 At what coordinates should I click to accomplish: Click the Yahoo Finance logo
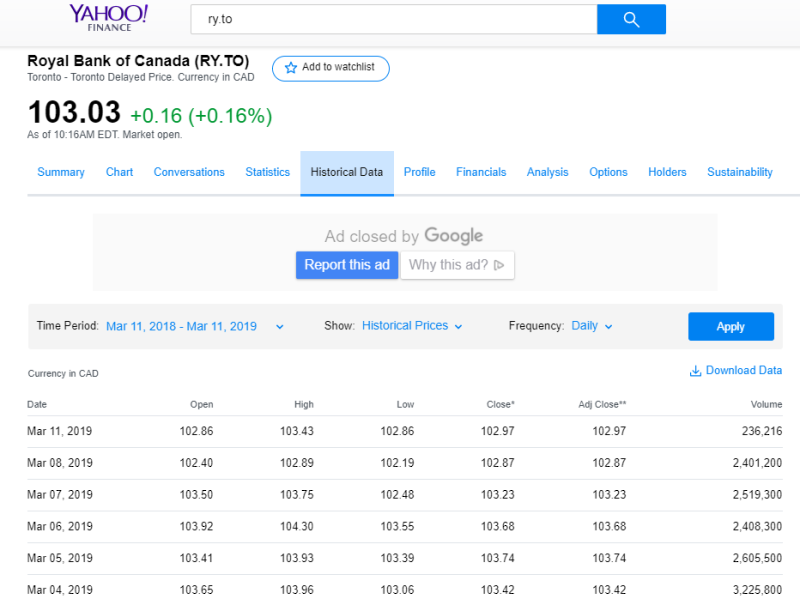tap(109, 17)
